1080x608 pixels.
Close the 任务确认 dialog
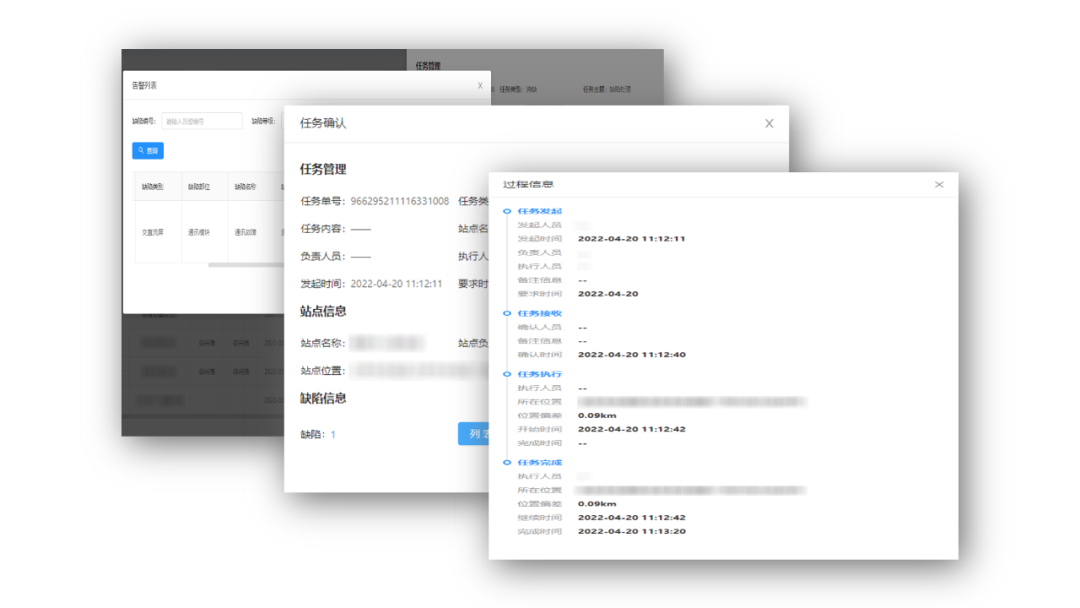click(x=769, y=123)
